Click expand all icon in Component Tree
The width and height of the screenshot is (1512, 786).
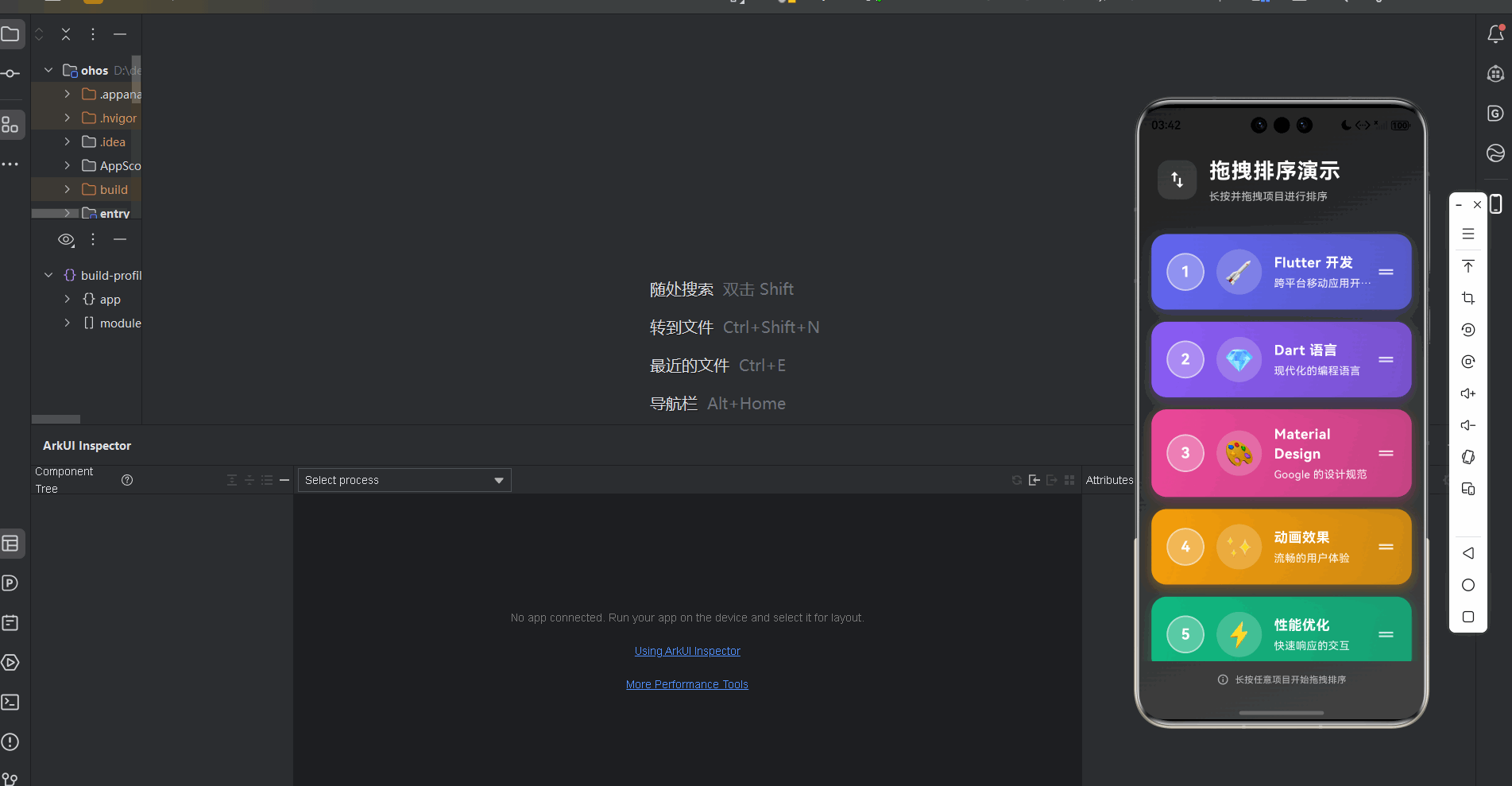232,480
